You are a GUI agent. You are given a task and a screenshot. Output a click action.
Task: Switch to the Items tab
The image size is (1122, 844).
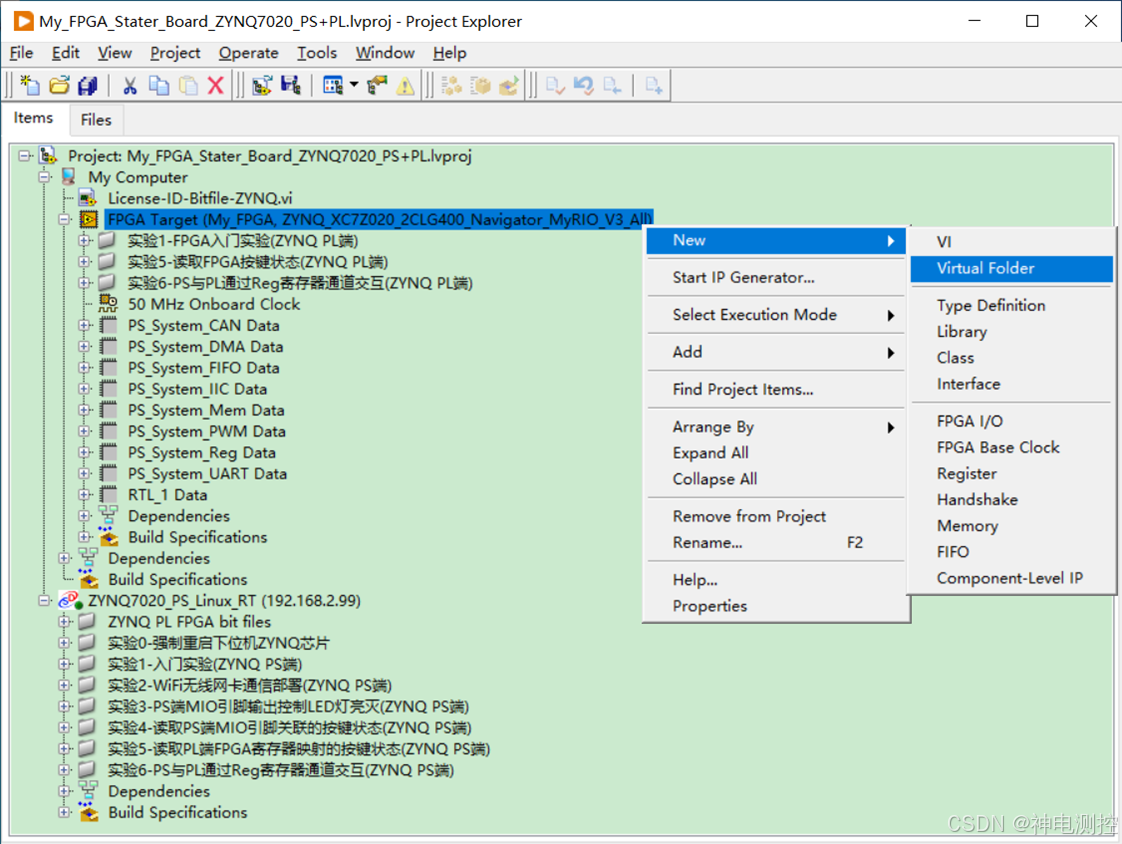33,118
